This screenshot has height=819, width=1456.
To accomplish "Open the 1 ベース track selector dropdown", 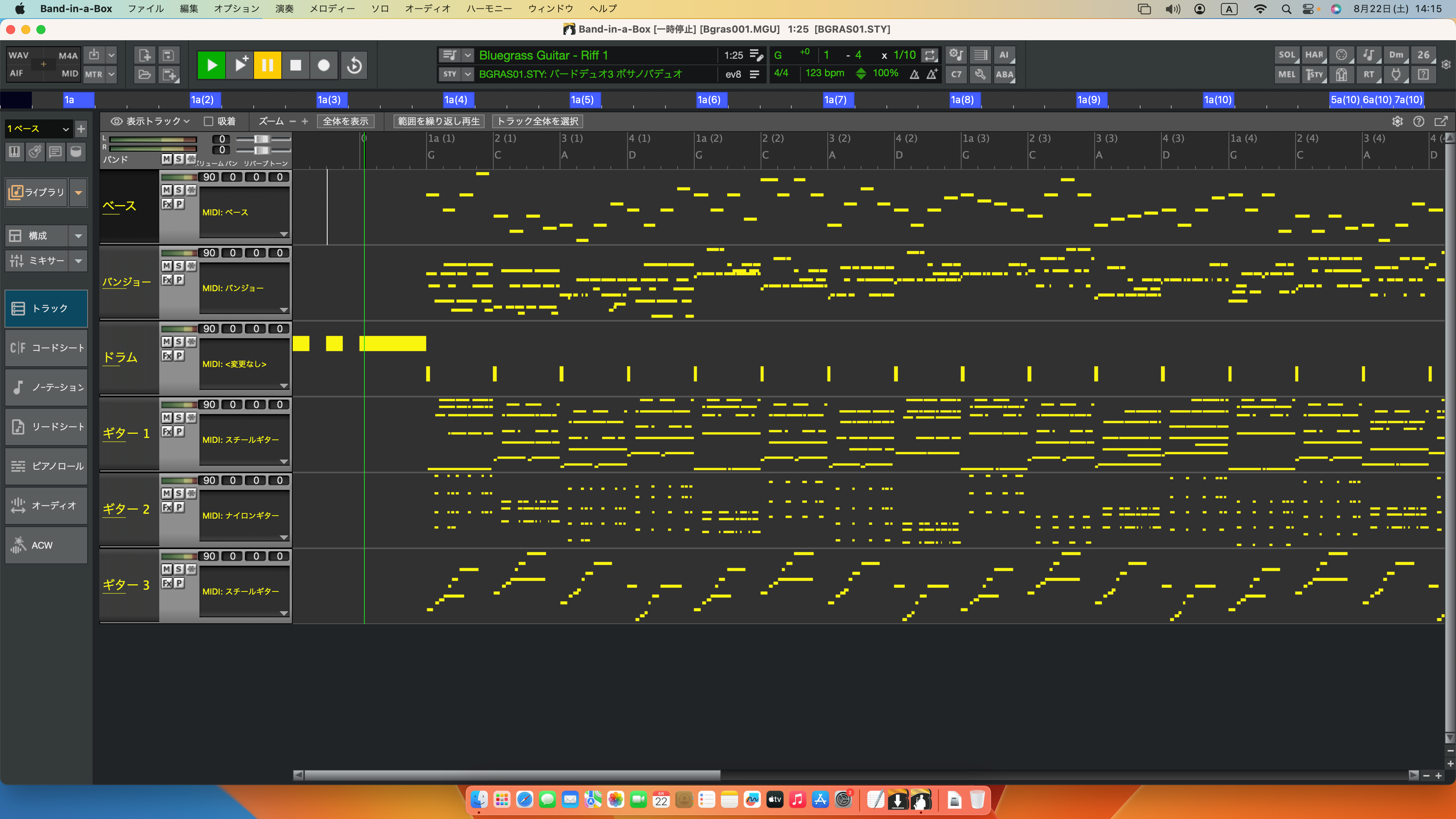I will (38, 129).
